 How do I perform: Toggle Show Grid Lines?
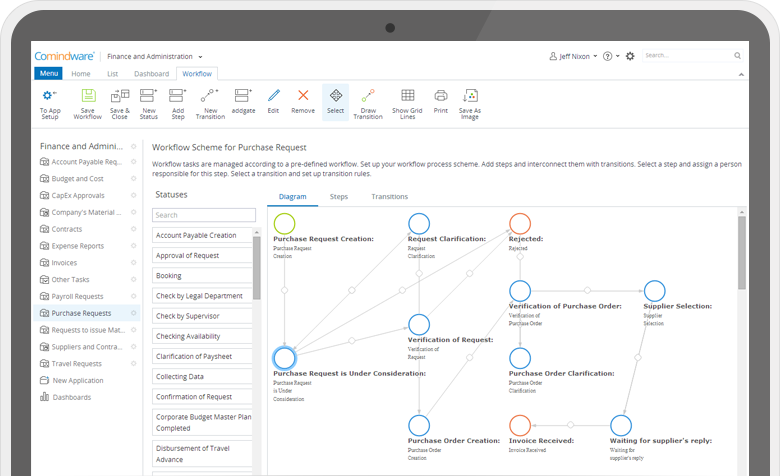[x=407, y=97]
